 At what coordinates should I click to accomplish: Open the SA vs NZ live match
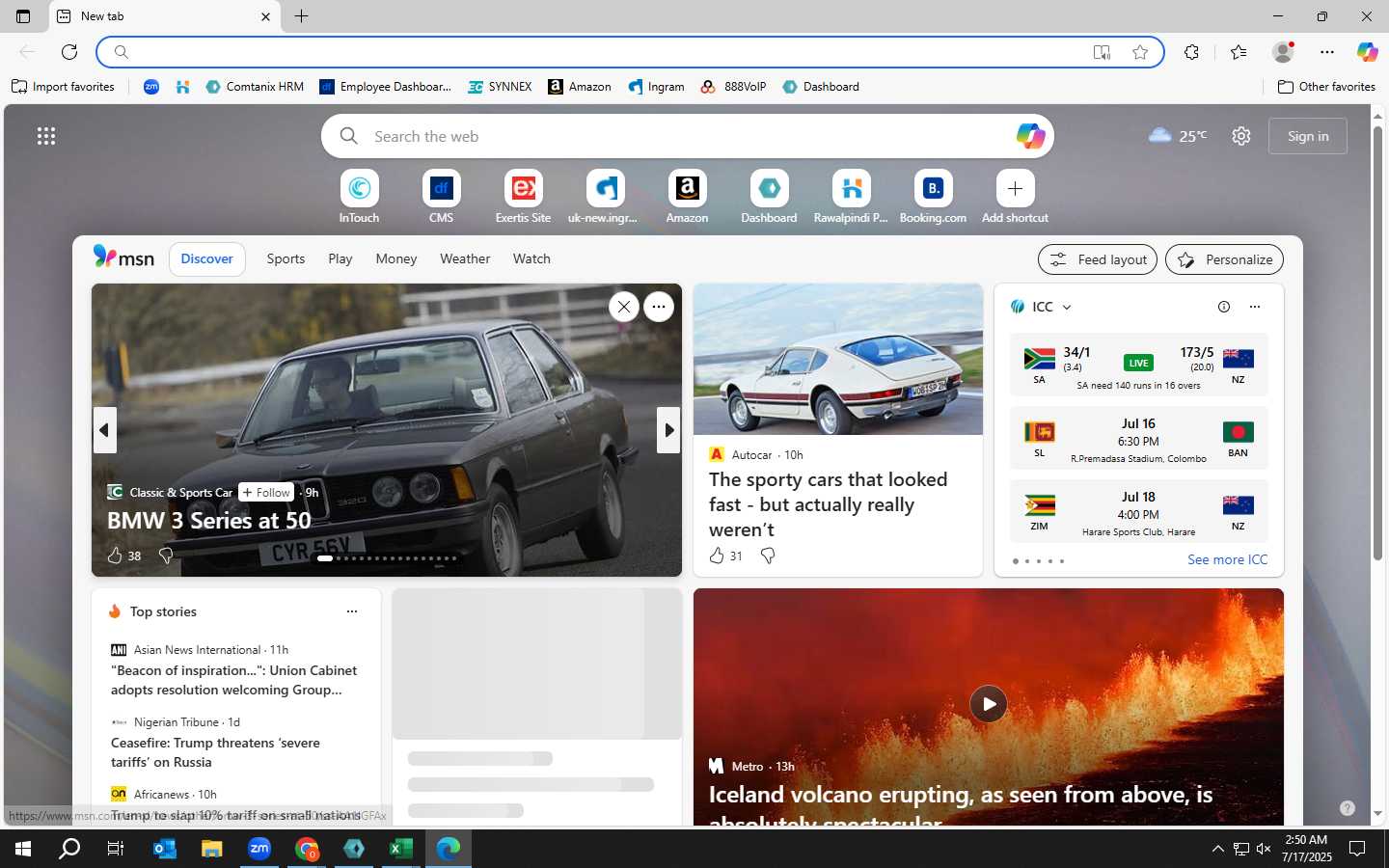(x=1138, y=365)
